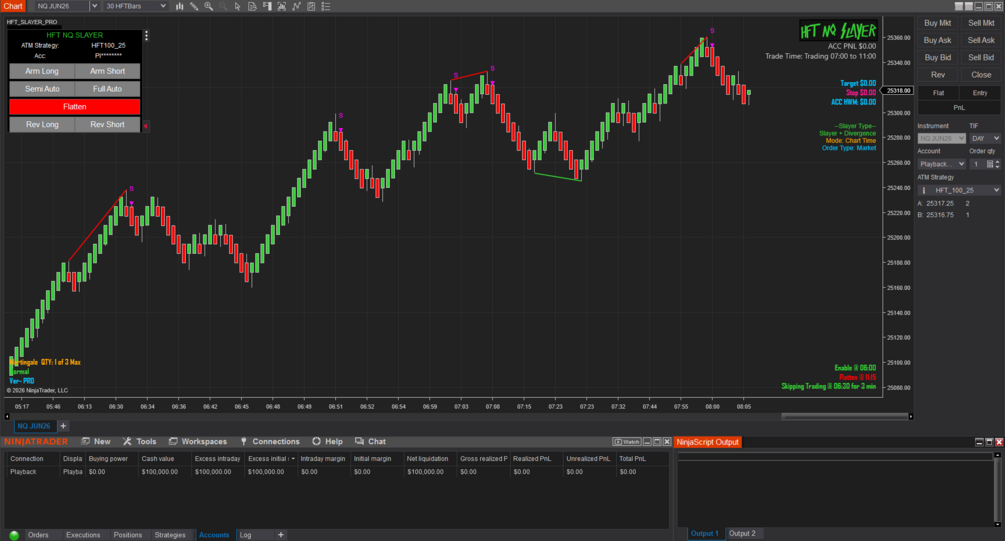
Task: Toggle the Rev Long button
Action: tap(42, 124)
